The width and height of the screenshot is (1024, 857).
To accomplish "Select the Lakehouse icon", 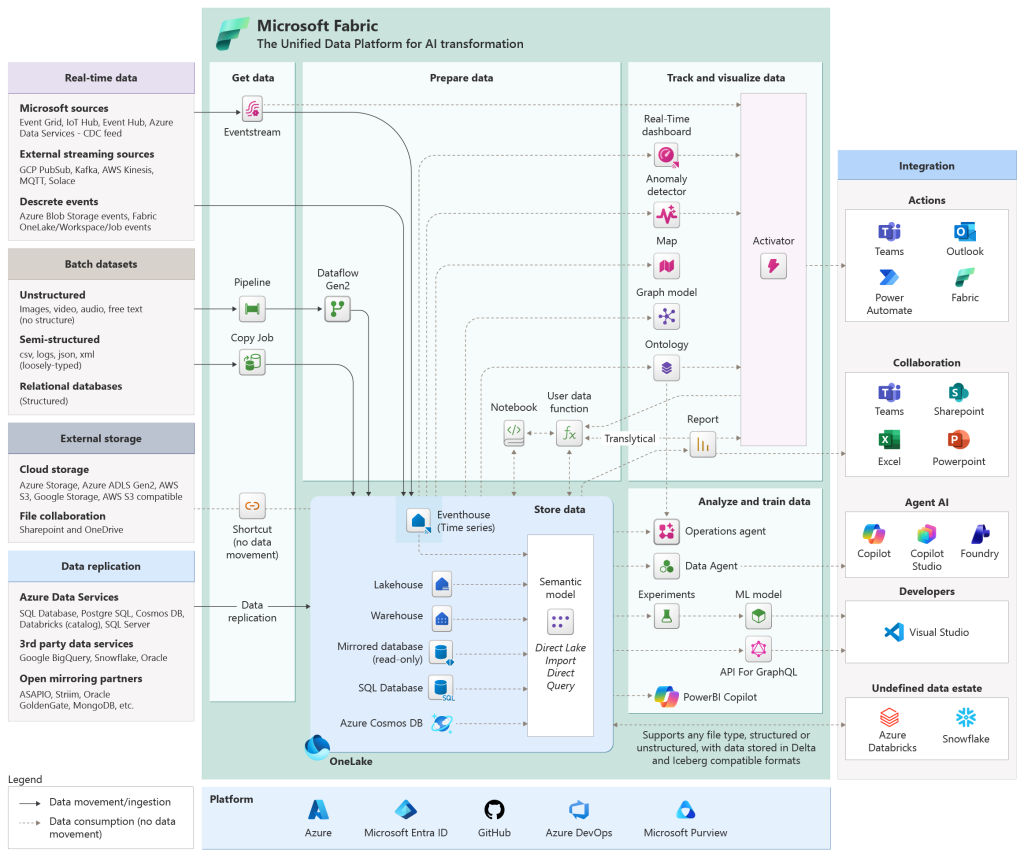I will 441,583.
